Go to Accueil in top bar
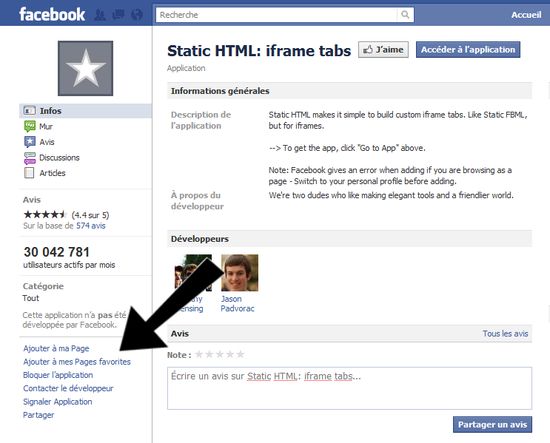Image resolution: width=550 pixels, height=443 pixels. [526, 15]
